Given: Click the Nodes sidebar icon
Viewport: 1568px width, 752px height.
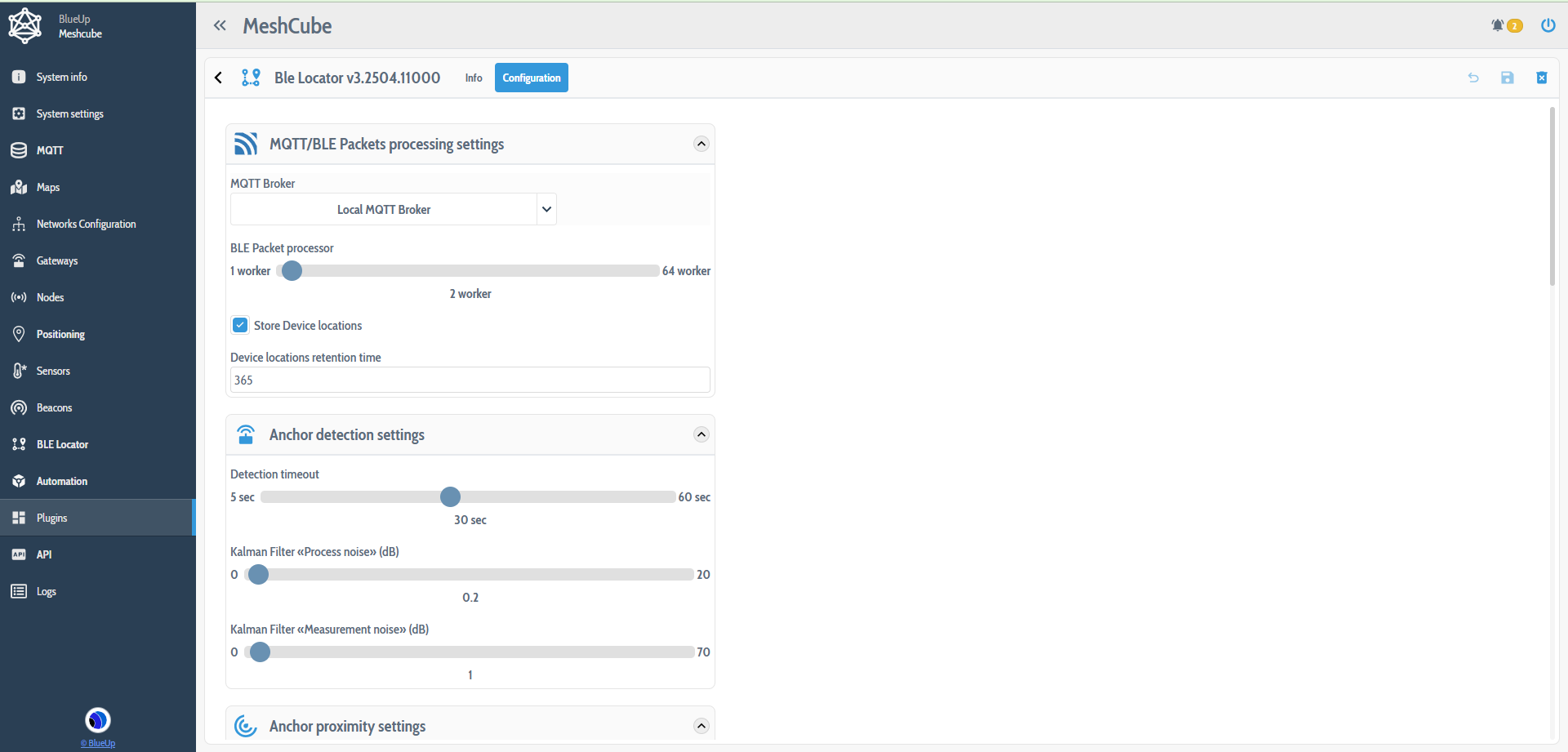Looking at the screenshot, I should coord(18,297).
